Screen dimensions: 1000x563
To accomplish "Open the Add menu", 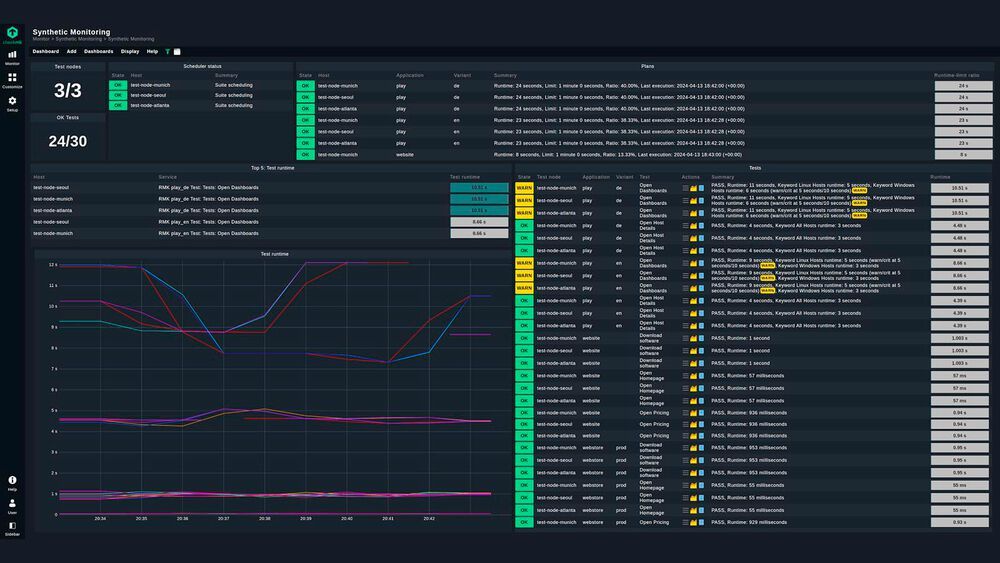I will (71, 51).
